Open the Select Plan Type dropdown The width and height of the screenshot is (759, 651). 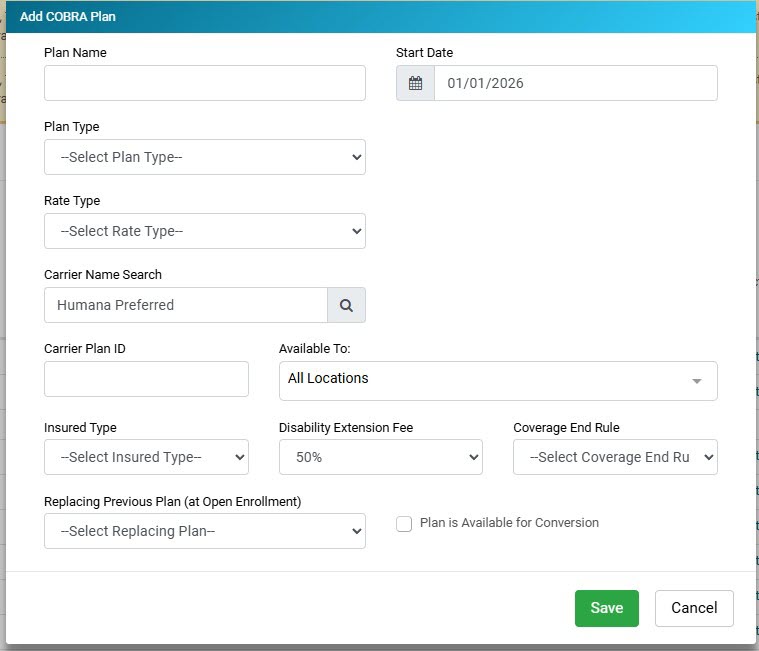tap(205, 157)
